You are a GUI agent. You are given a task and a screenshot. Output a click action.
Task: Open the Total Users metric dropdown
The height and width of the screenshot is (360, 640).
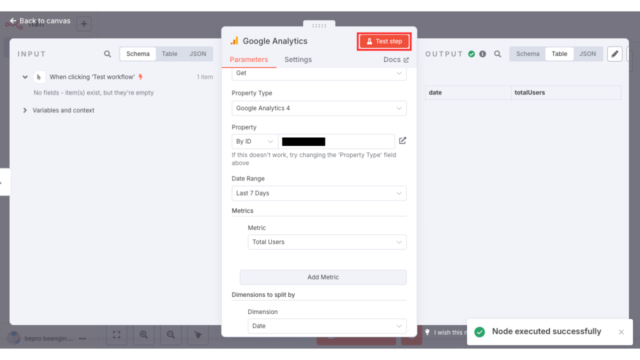click(327, 242)
